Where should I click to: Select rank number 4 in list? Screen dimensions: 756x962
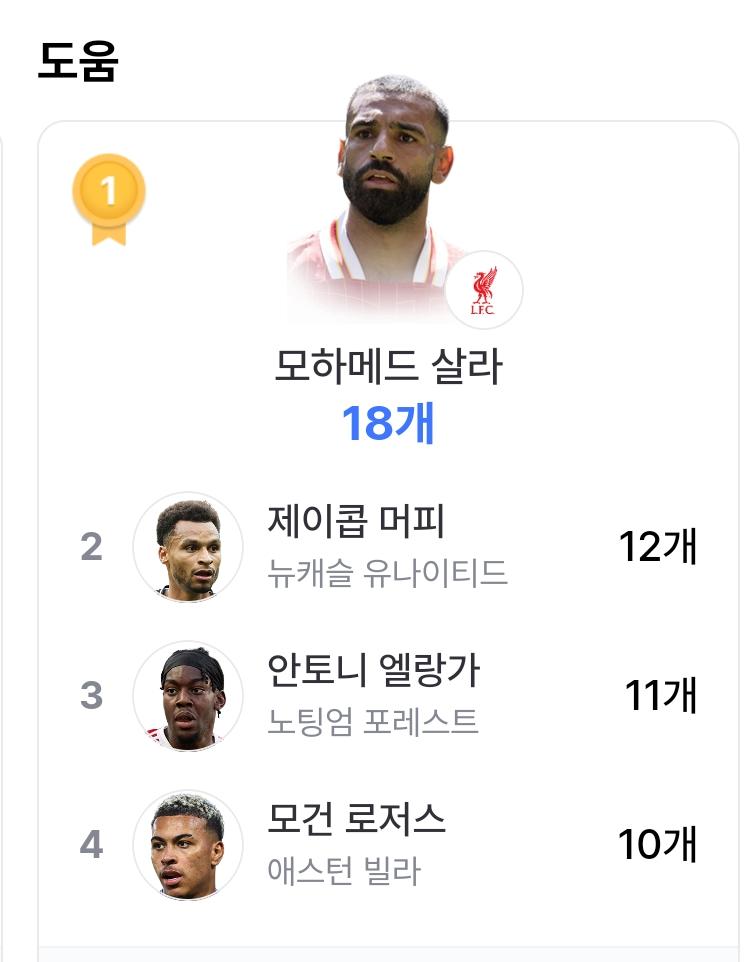tap(91, 845)
